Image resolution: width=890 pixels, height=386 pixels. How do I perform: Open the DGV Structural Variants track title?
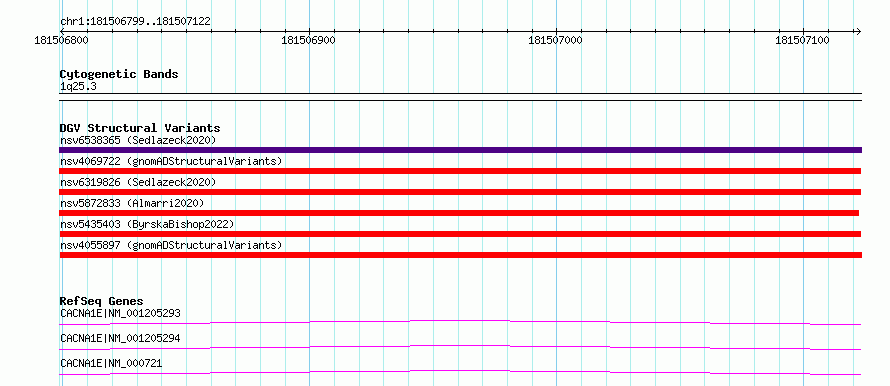tap(140, 128)
